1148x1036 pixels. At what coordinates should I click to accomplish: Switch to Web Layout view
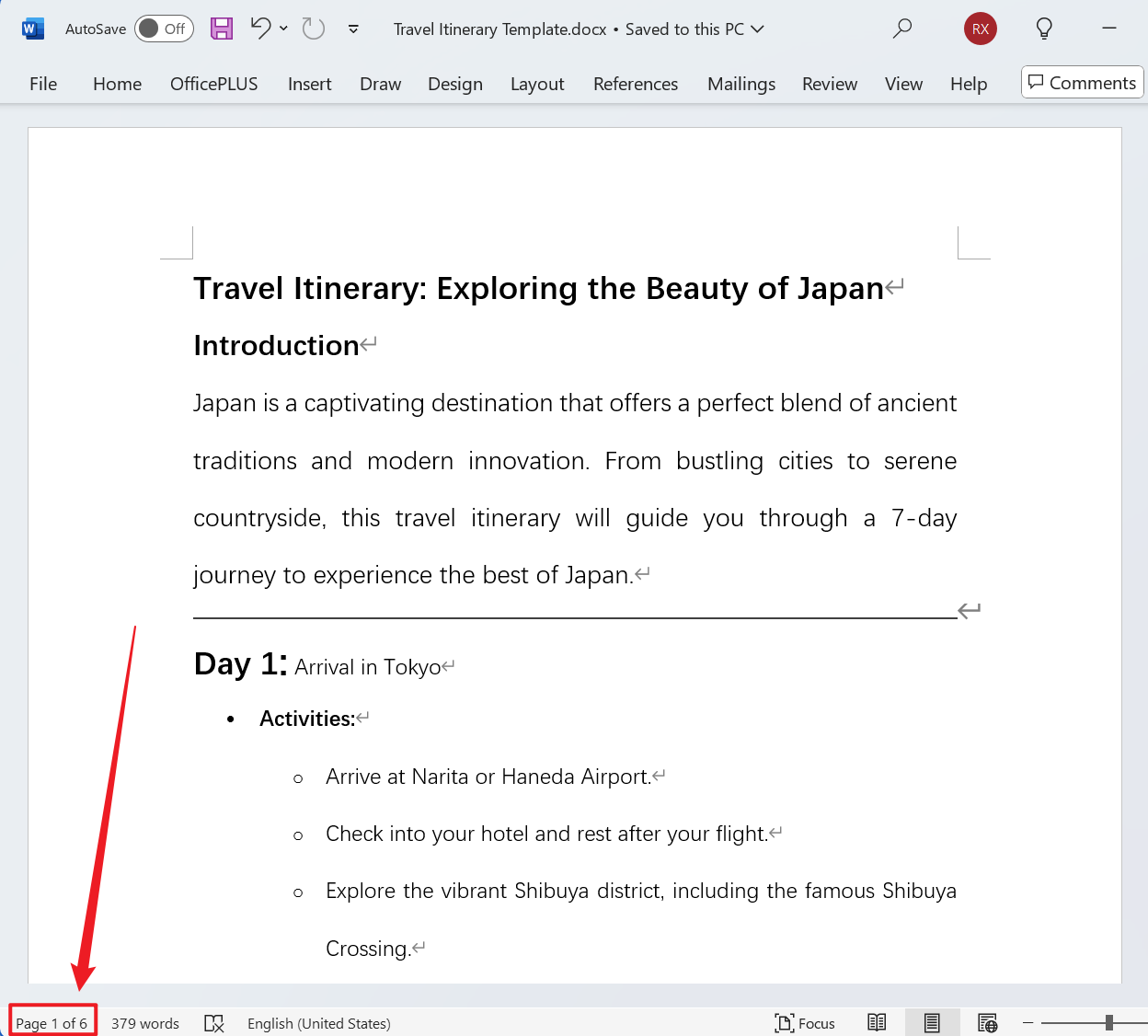987,1022
